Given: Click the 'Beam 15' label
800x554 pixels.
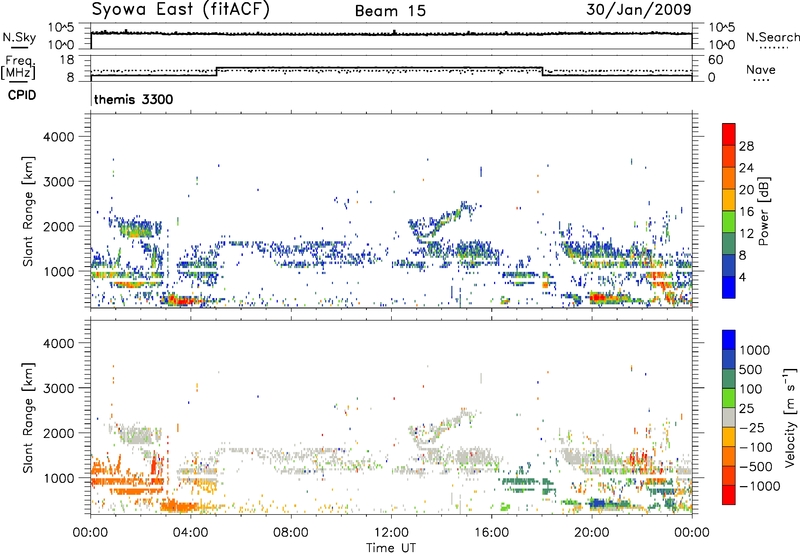Looking at the screenshot, I should point(390,11).
